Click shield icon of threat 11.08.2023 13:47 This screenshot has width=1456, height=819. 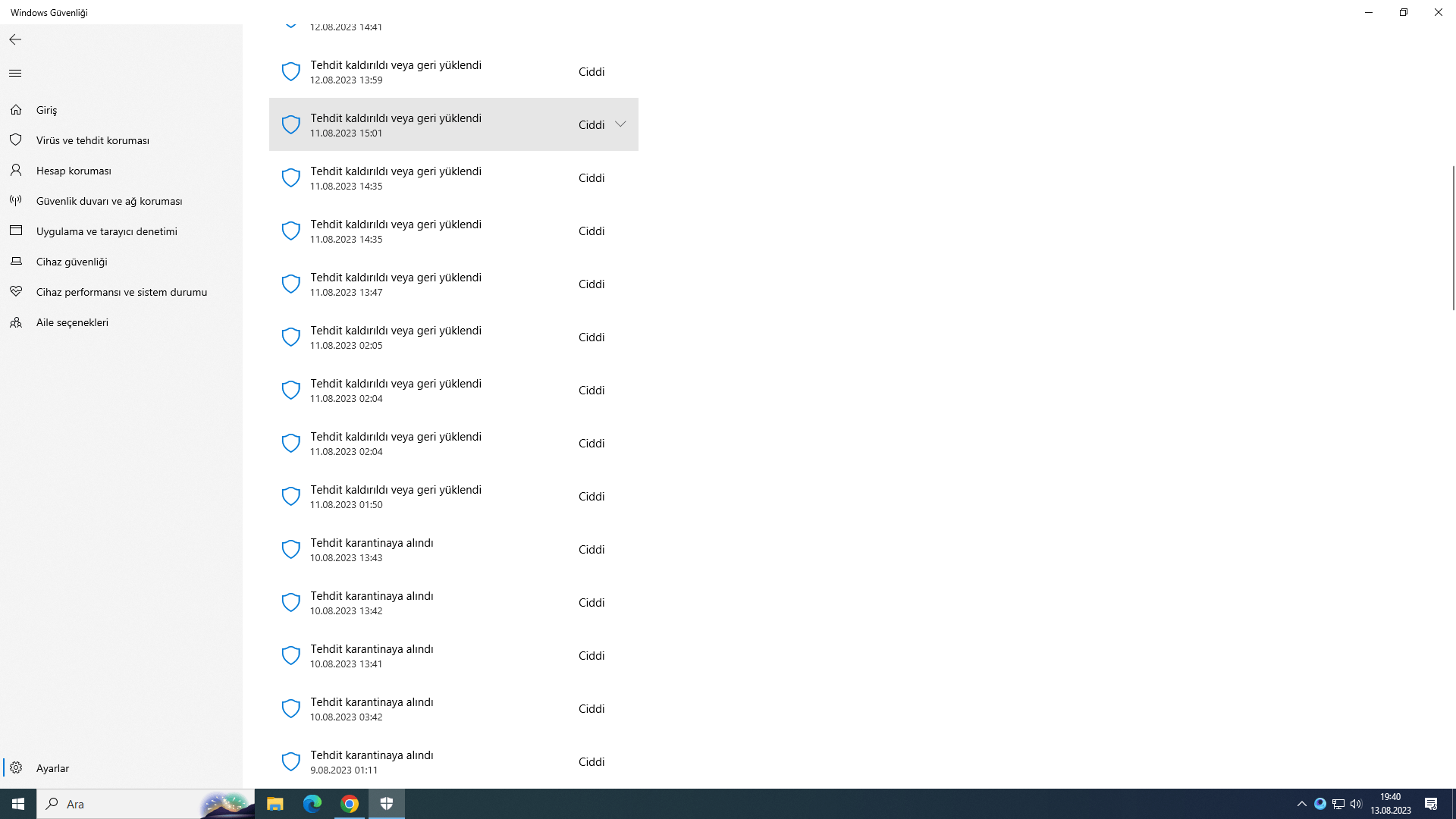point(291,284)
